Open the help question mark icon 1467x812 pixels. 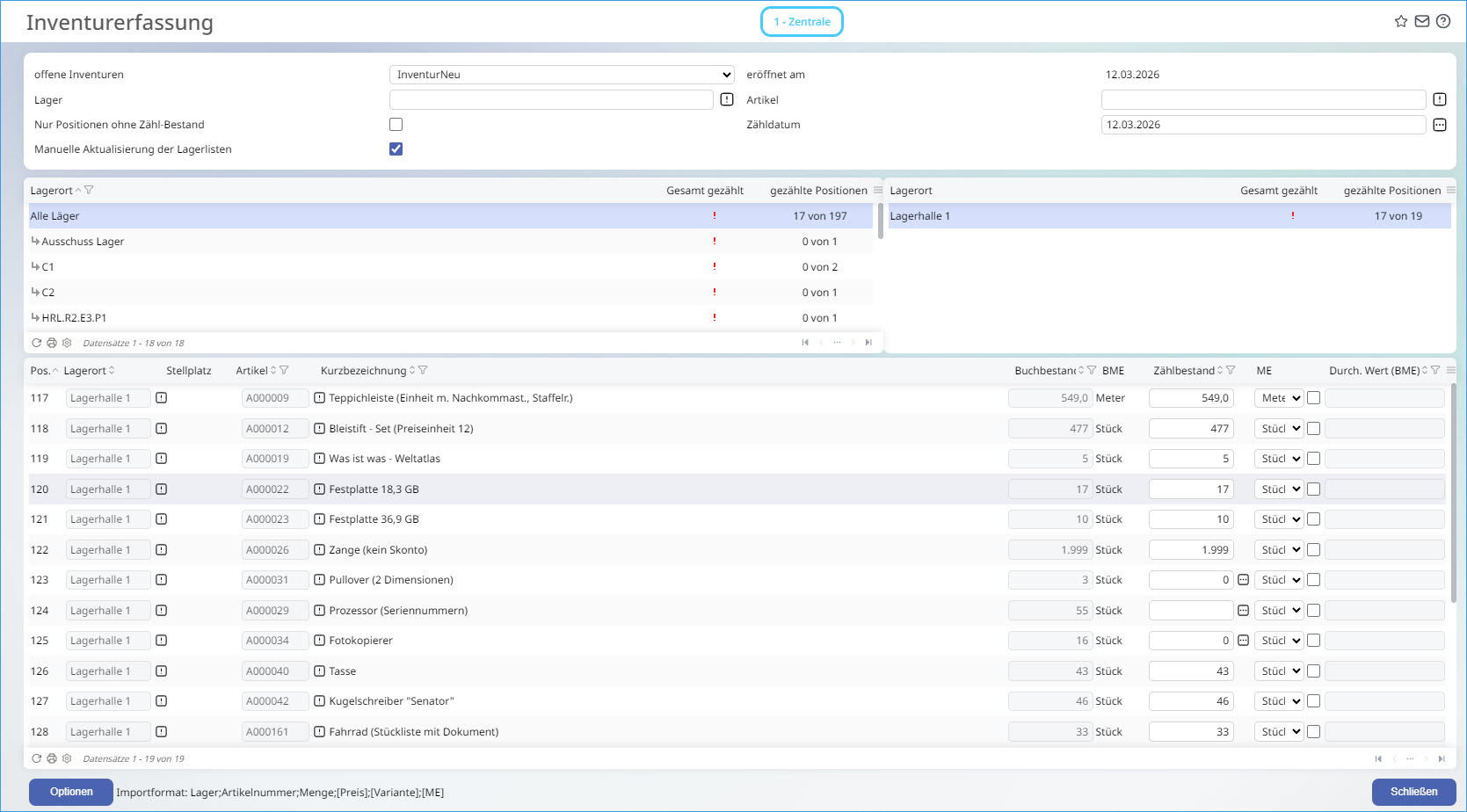(1443, 22)
